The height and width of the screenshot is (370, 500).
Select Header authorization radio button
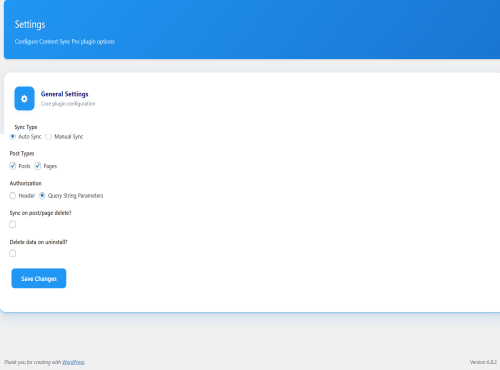(x=13, y=196)
